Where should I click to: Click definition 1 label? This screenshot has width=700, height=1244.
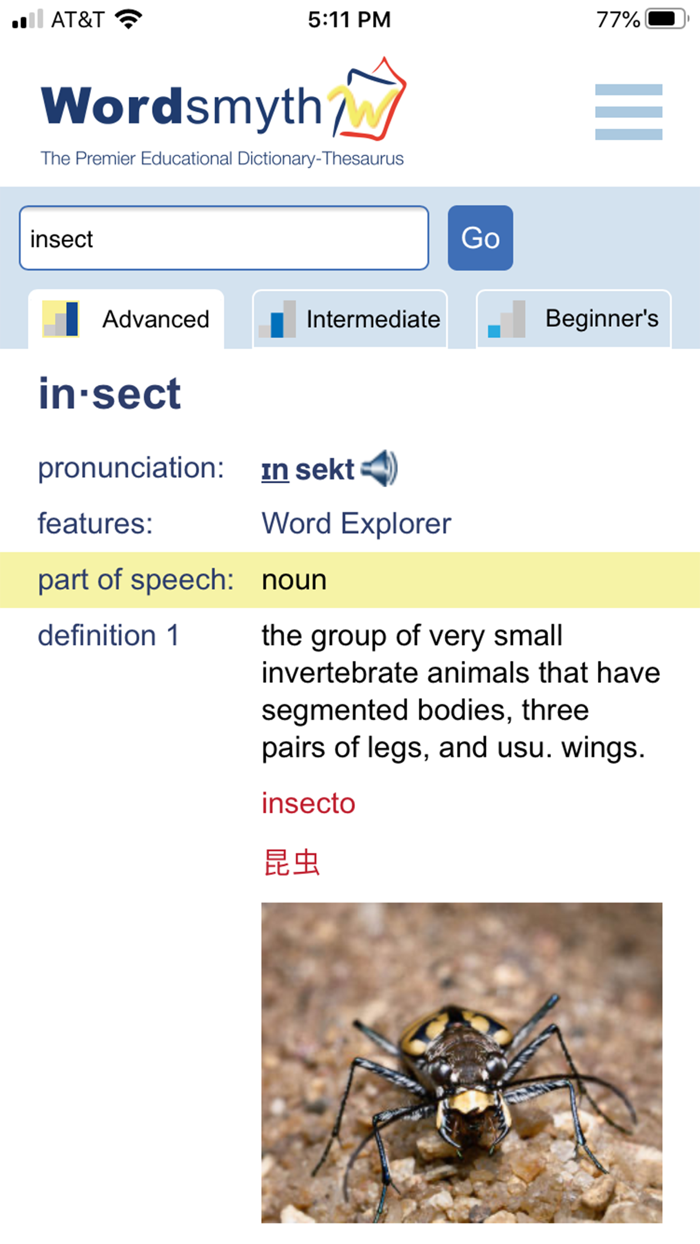(x=108, y=635)
